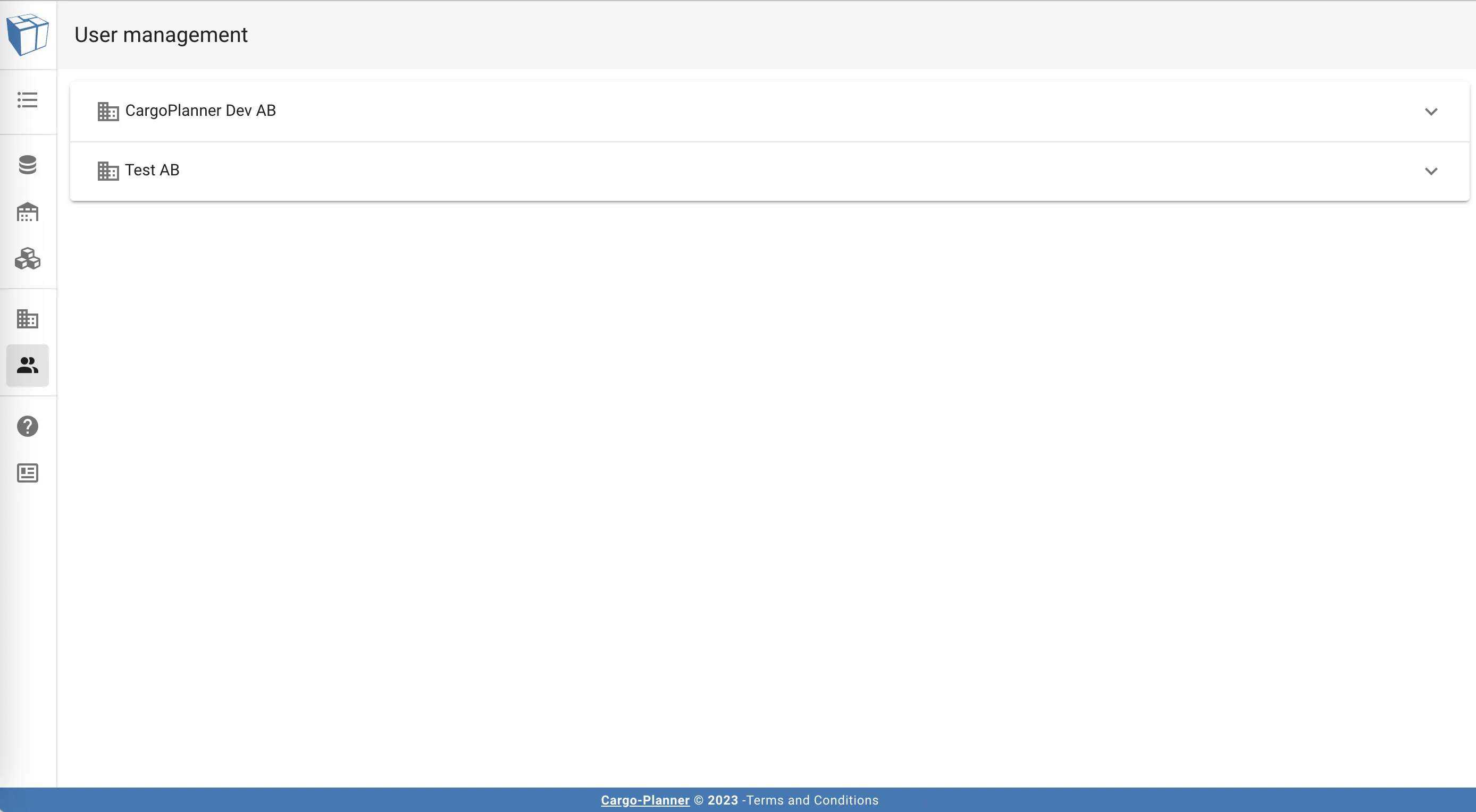Click the User management page title
The height and width of the screenshot is (812, 1476).
coord(161,35)
